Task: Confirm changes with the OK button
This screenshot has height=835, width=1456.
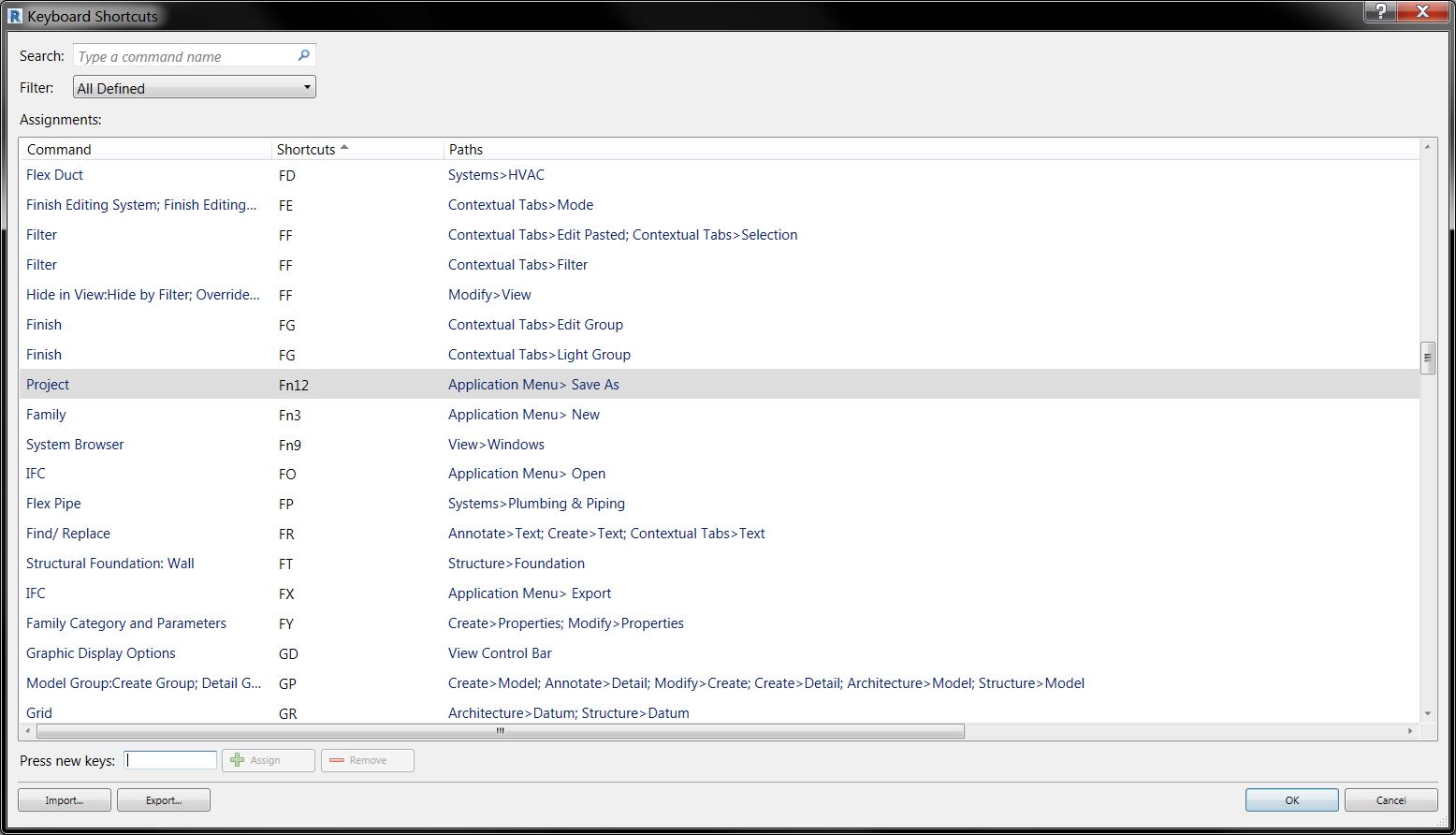Action: 1291,799
